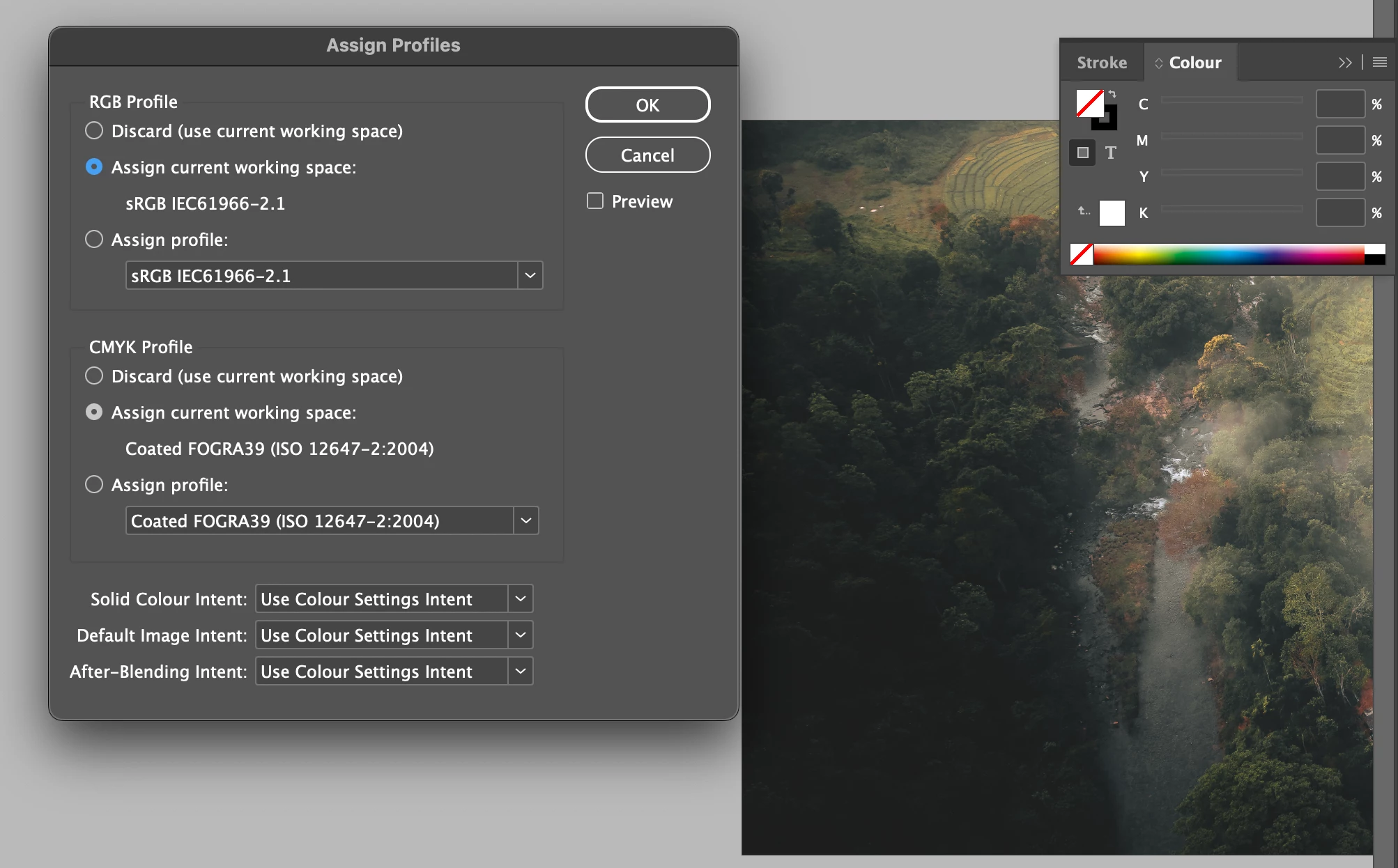Switch to the Stroke tab
The width and height of the screenshot is (1398, 868).
click(1101, 63)
